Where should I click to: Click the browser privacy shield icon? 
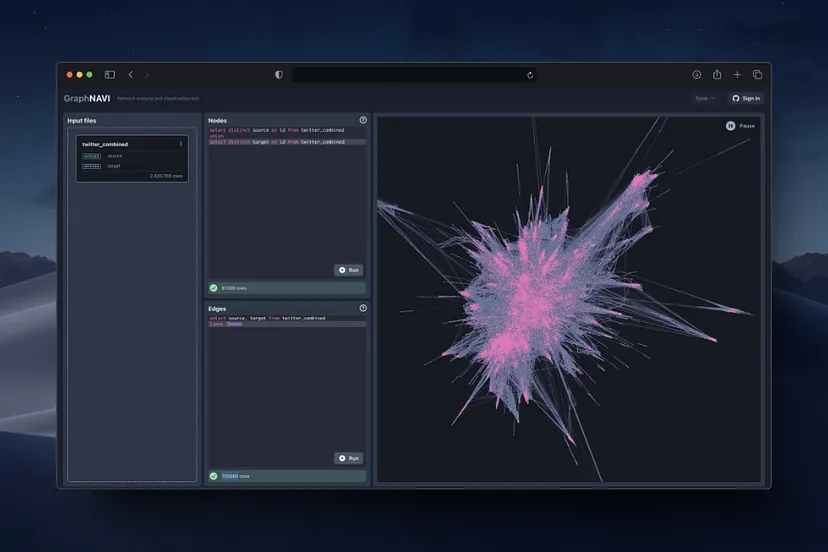tap(279, 75)
